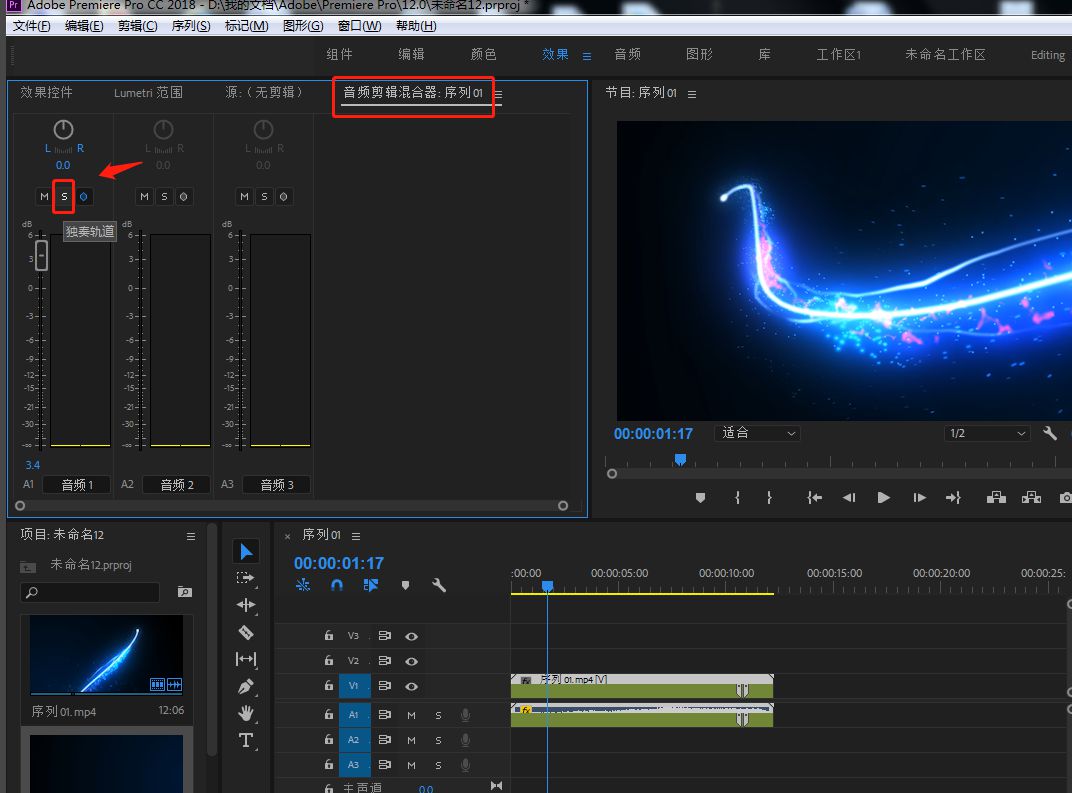Hide the V1 video track eye
The height and width of the screenshot is (793, 1072).
click(x=411, y=686)
